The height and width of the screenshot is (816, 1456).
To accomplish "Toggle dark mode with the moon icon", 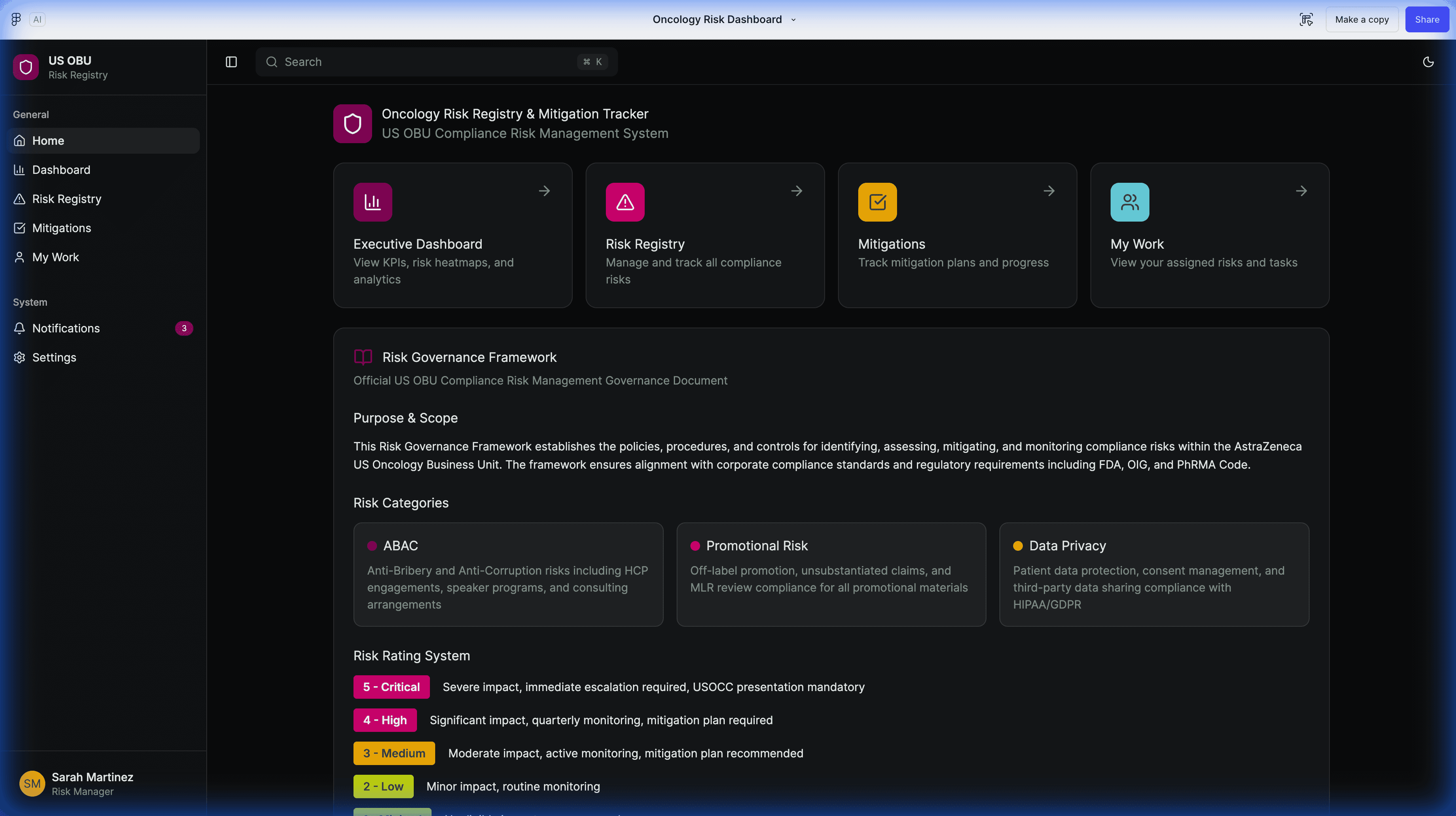I will point(1428,61).
